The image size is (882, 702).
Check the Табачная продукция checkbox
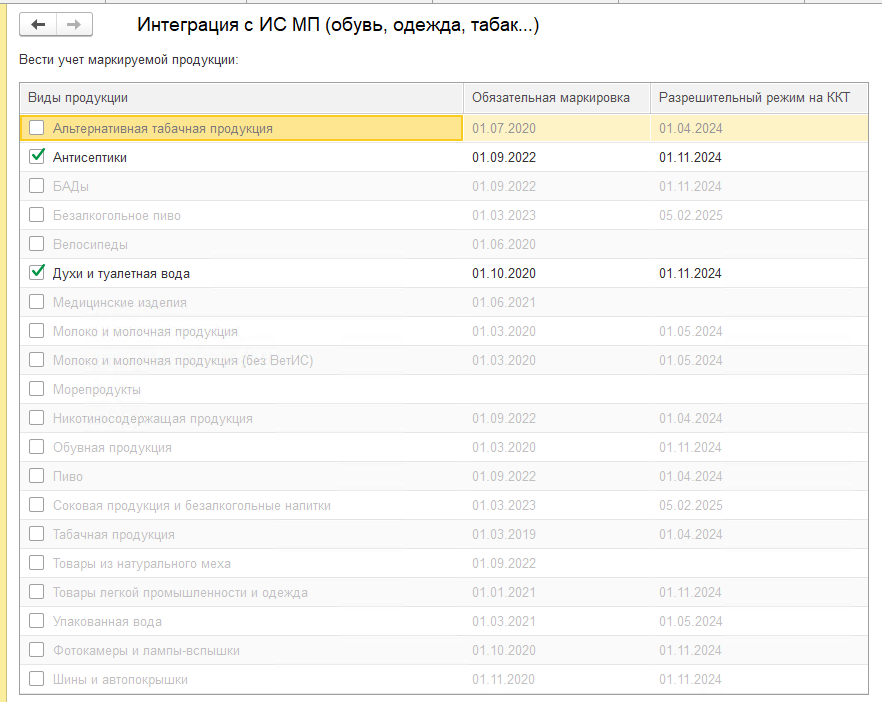coord(37,534)
